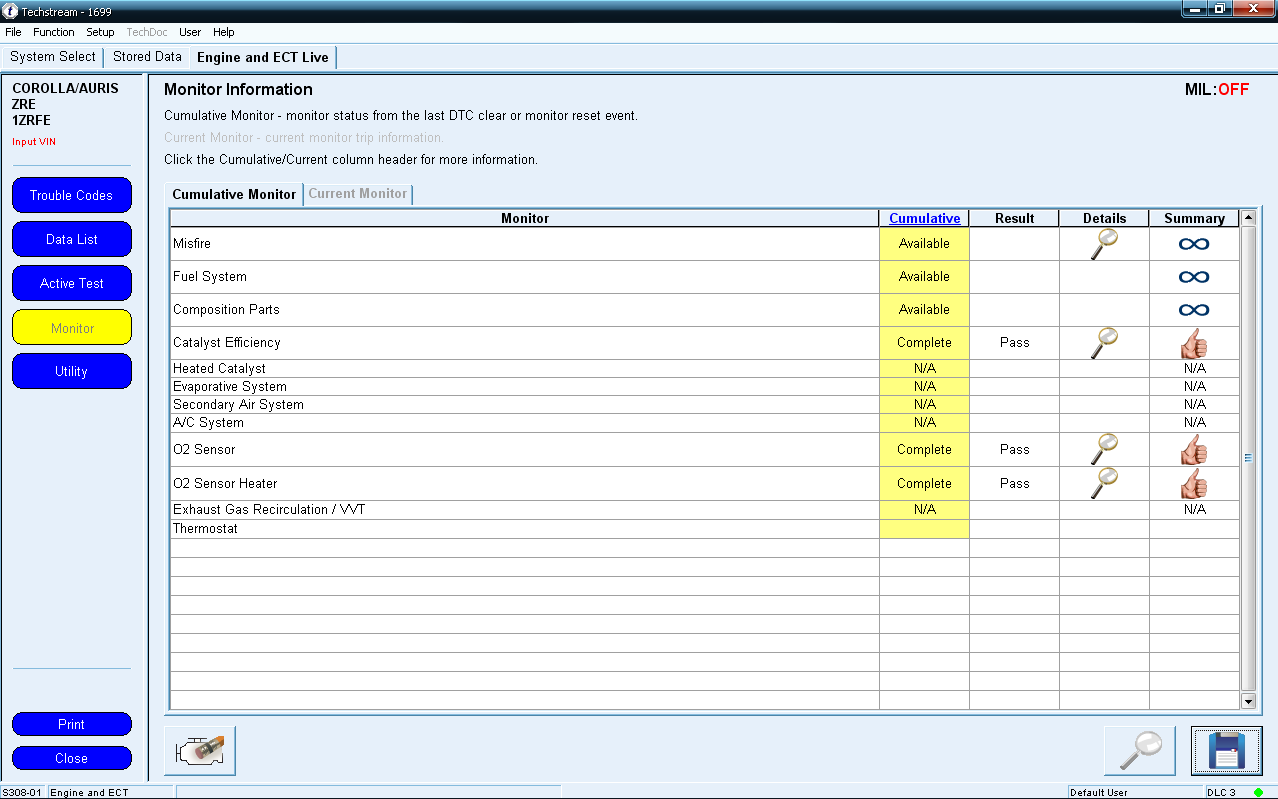Click the Monitor column header

[525, 218]
